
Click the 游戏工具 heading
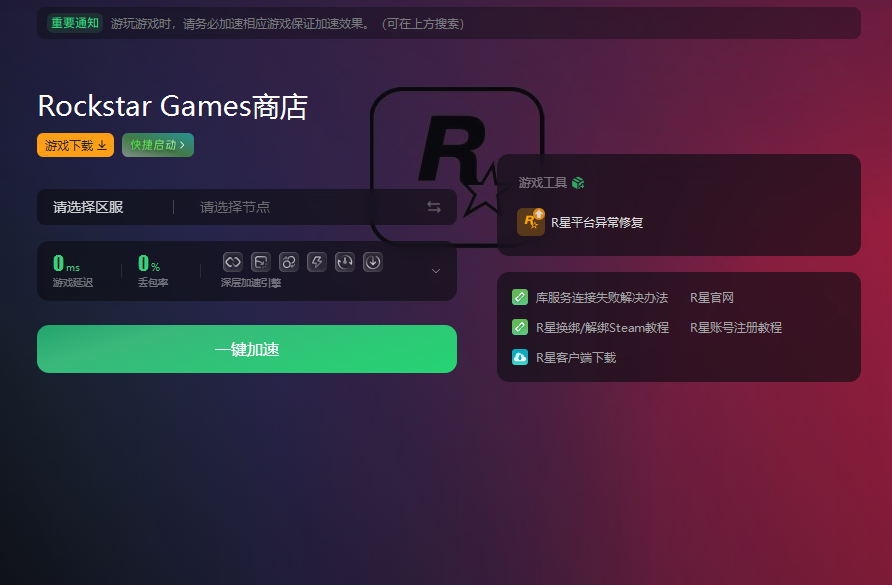click(x=543, y=183)
